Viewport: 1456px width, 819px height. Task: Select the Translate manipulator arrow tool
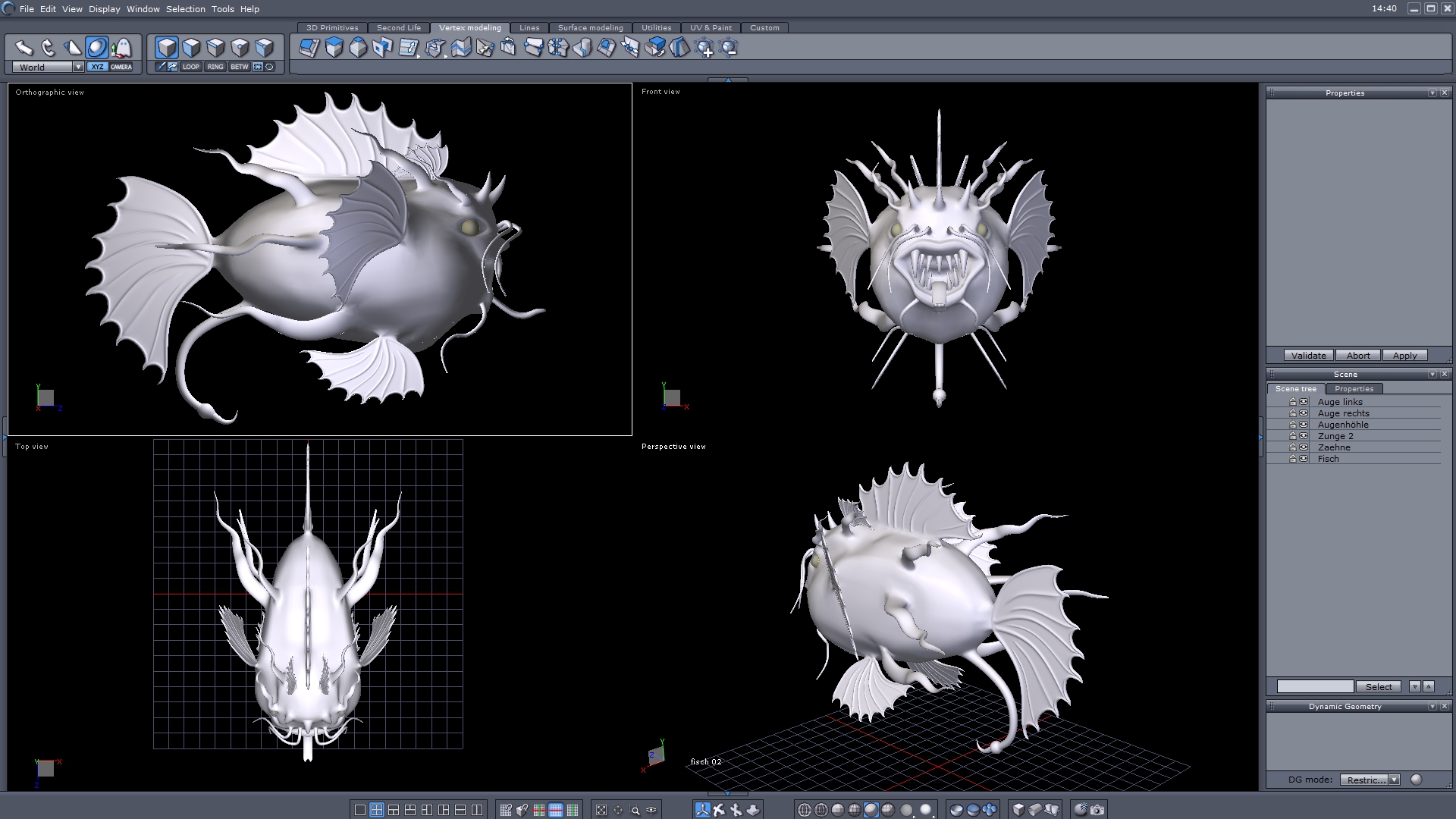pos(24,48)
